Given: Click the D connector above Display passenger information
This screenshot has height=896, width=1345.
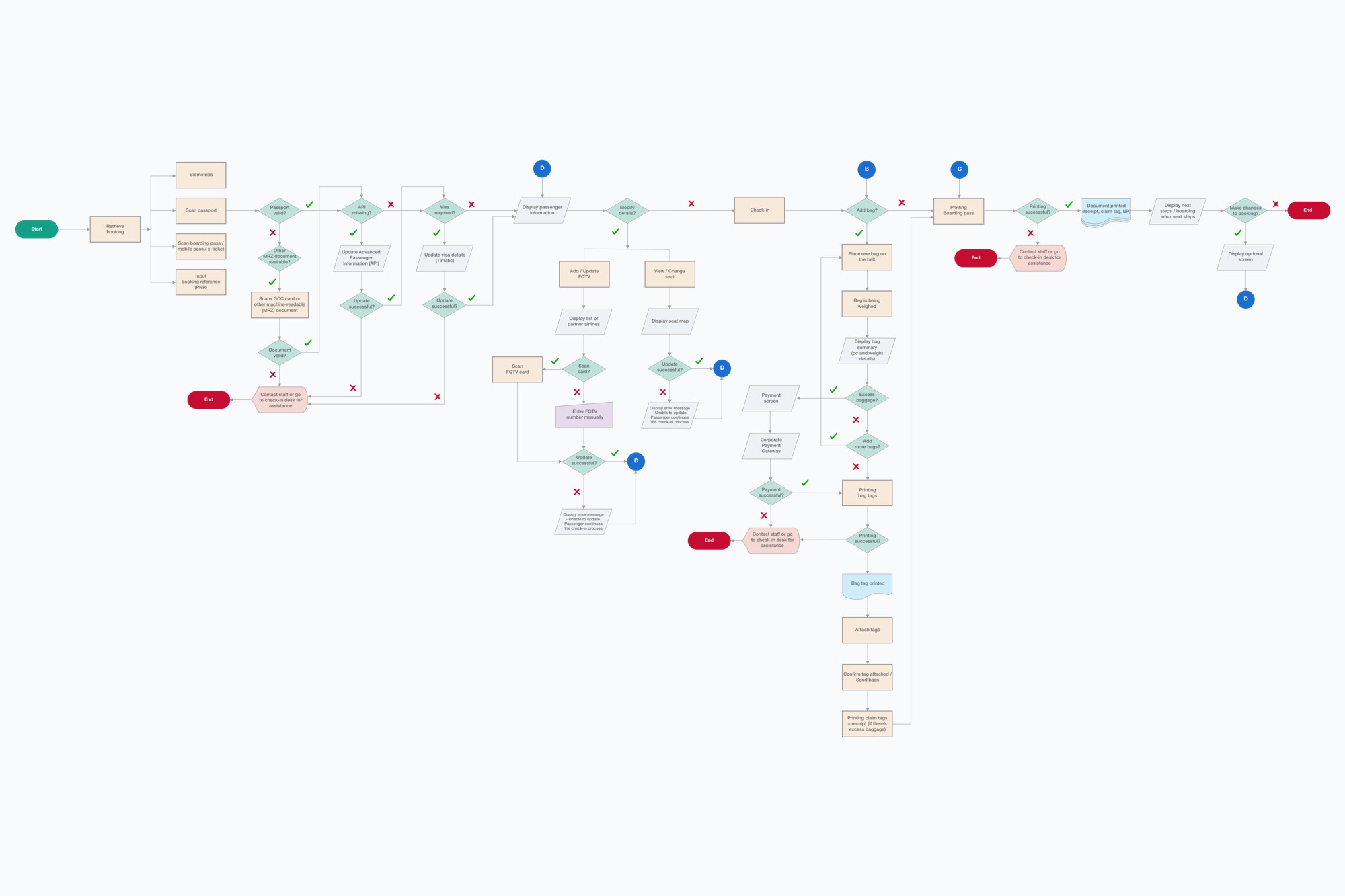Looking at the screenshot, I should (x=542, y=169).
